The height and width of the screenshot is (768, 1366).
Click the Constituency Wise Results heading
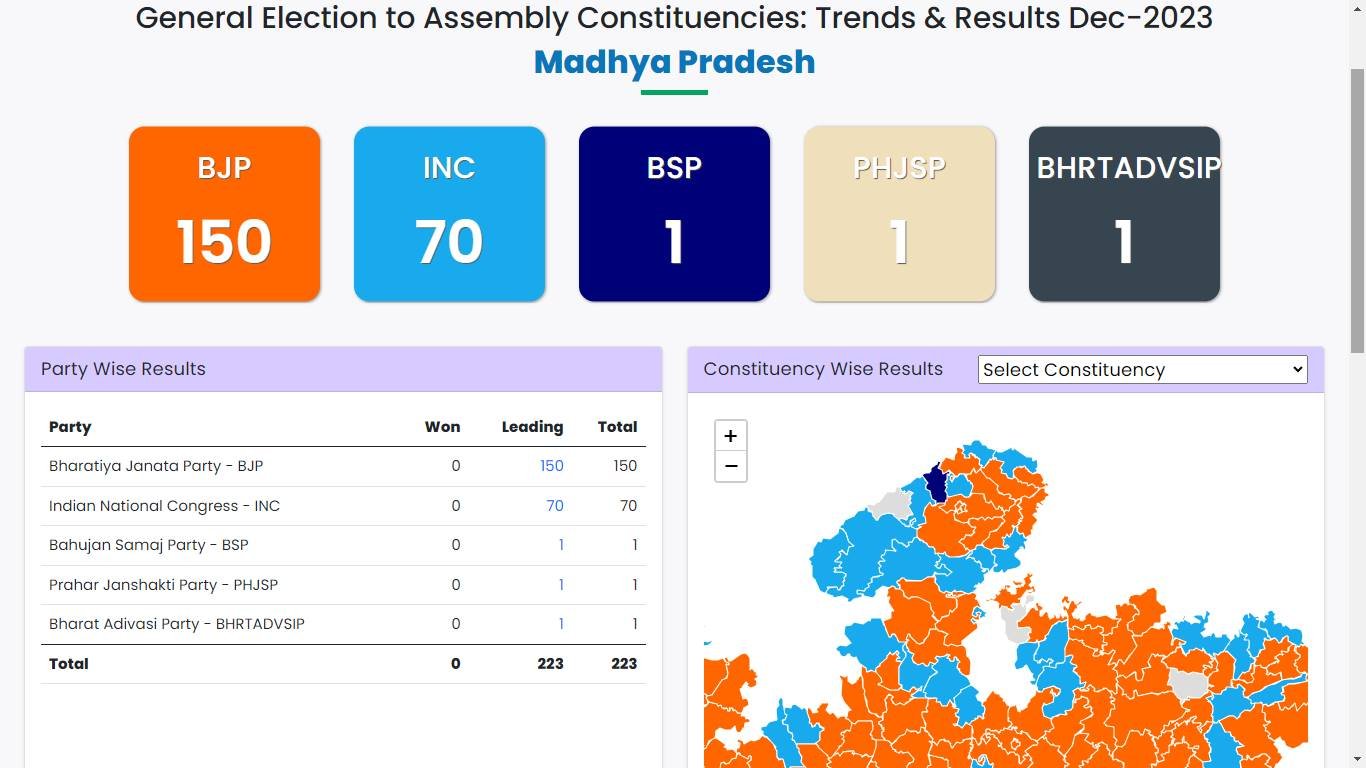(x=823, y=369)
